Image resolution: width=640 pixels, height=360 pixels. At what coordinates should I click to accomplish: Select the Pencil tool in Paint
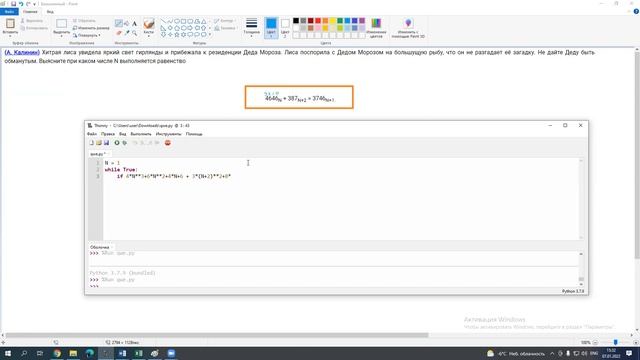pyautogui.click(x=119, y=23)
